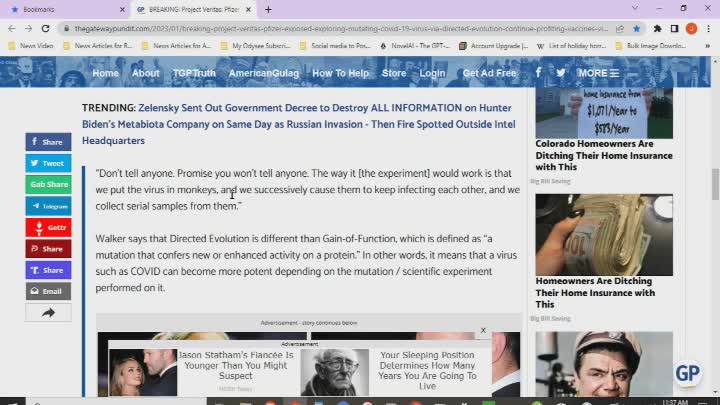This screenshot has width=720, height=405.
Task: Visit the Store link in navigation
Action: 394,73
